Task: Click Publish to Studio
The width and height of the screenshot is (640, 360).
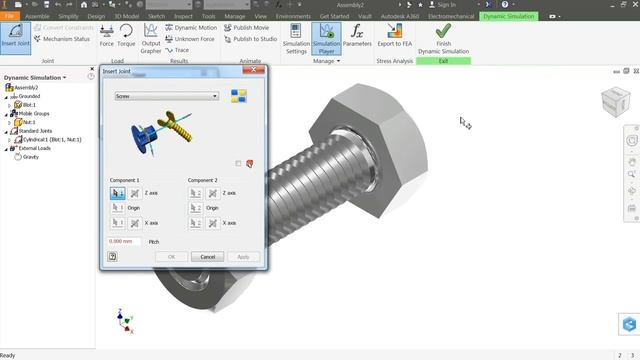Action: pos(251,39)
